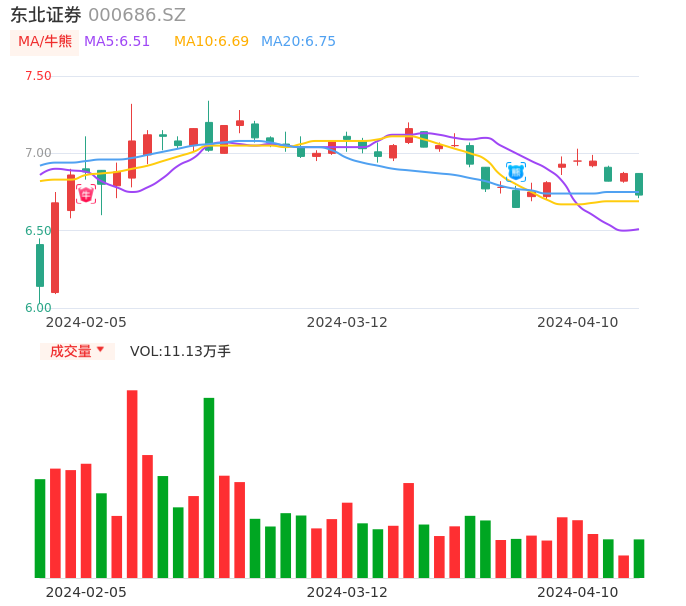
Task: Click the stock name 东北证券
Action: click(46, 15)
